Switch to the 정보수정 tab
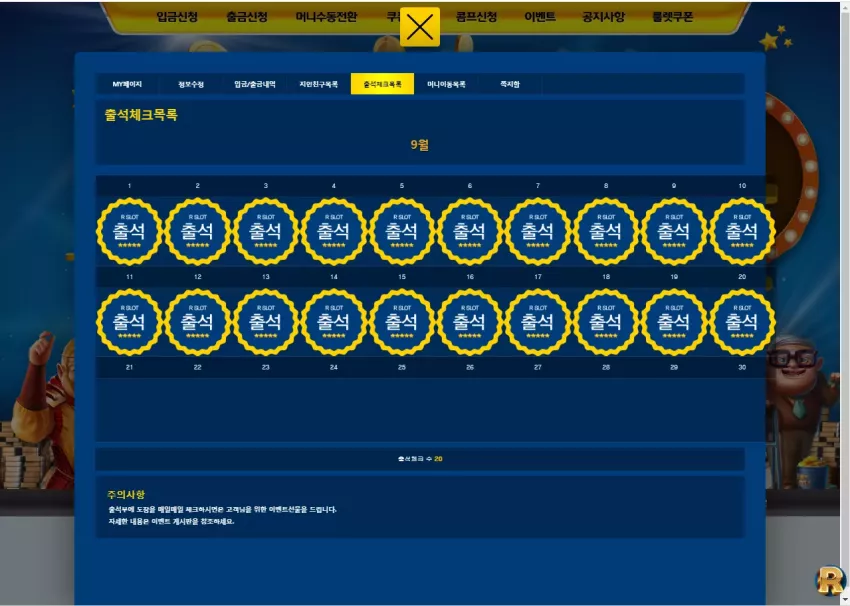 pyautogui.click(x=191, y=84)
